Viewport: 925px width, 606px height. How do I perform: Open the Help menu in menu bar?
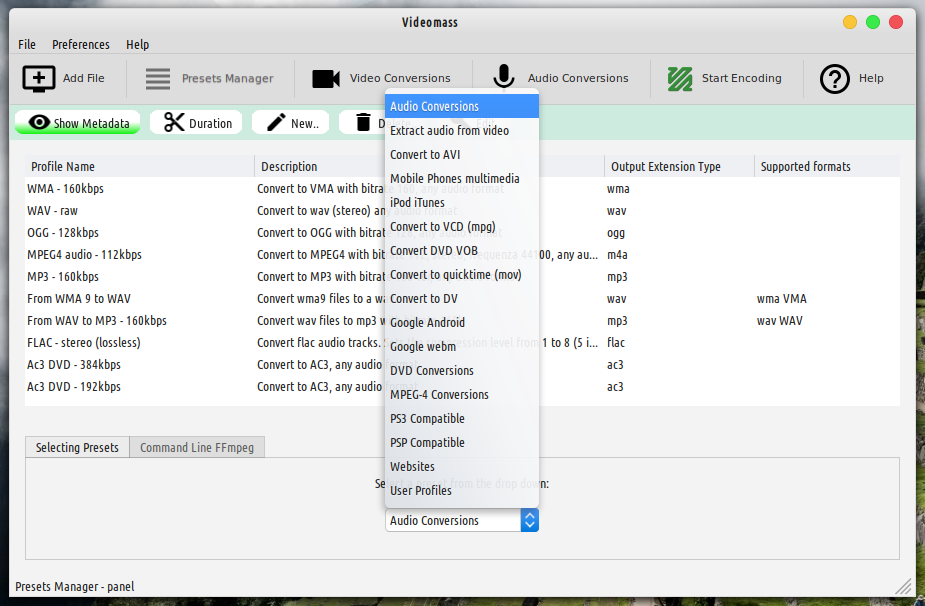coord(137,44)
